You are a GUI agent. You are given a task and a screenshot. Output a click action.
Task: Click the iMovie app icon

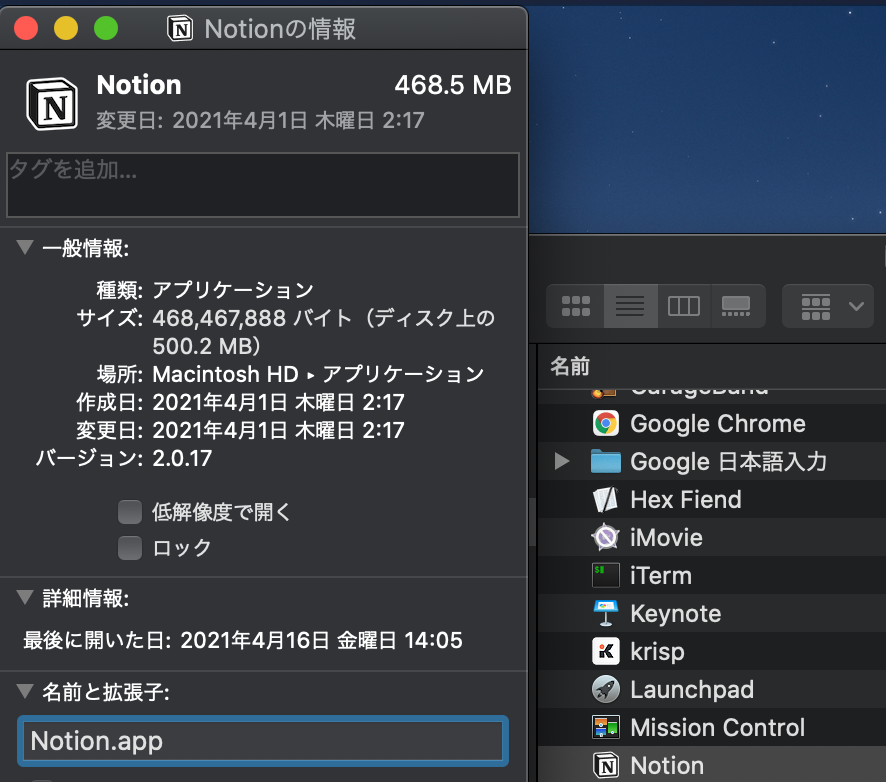[606, 537]
